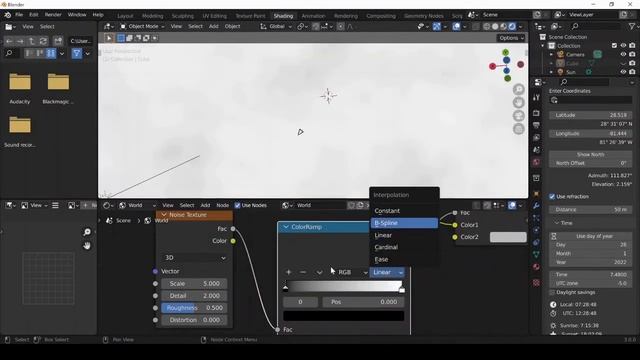The width and height of the screenshot is (640, 360).
Task: Open the Modifier wrench properties tab
Action: [x=536, y=205]
